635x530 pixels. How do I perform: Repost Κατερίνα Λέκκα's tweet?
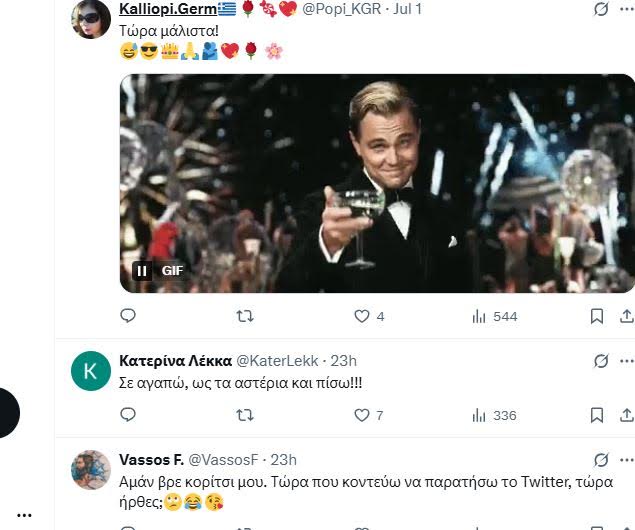(244, 415)
